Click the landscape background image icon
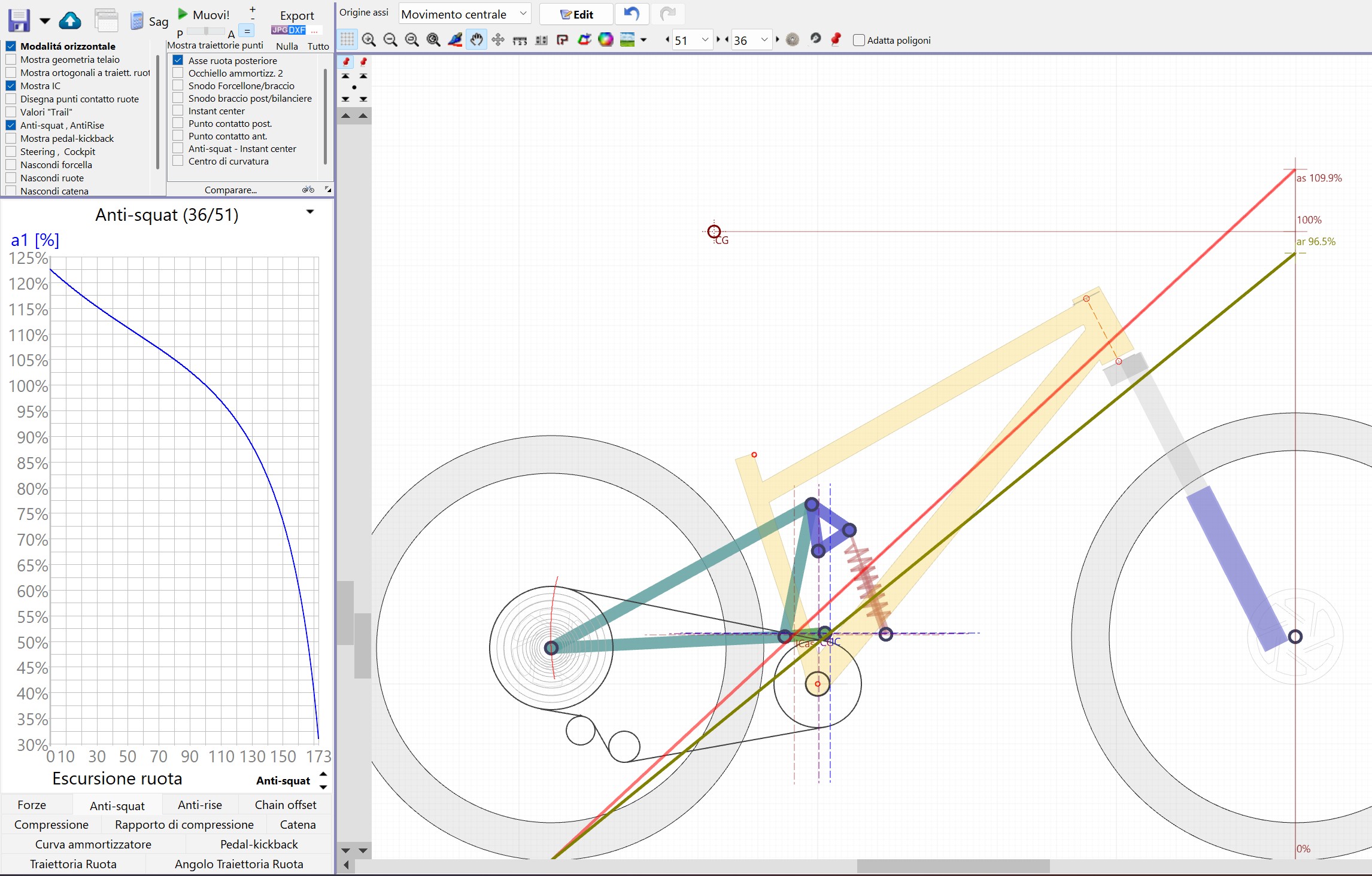This screenshot has height=876, width=1372. click(x=627, y=40)
